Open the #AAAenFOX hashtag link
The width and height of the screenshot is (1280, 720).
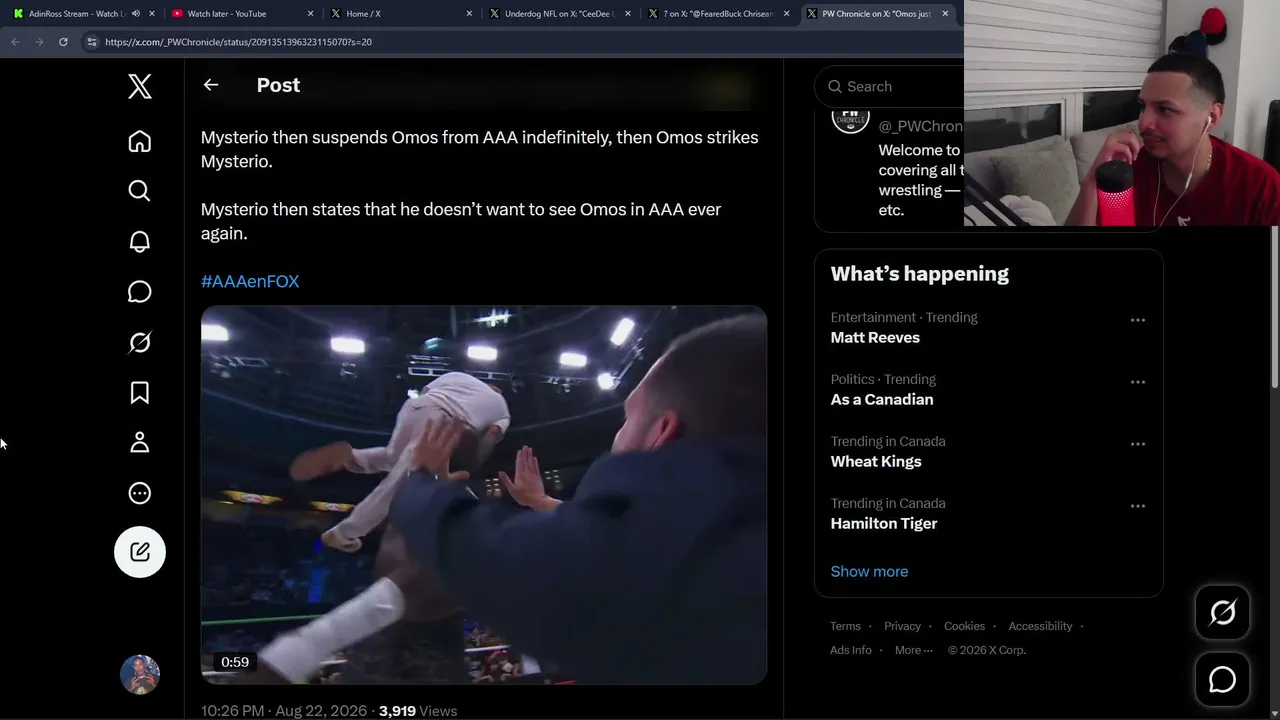[x=250, y=282]
